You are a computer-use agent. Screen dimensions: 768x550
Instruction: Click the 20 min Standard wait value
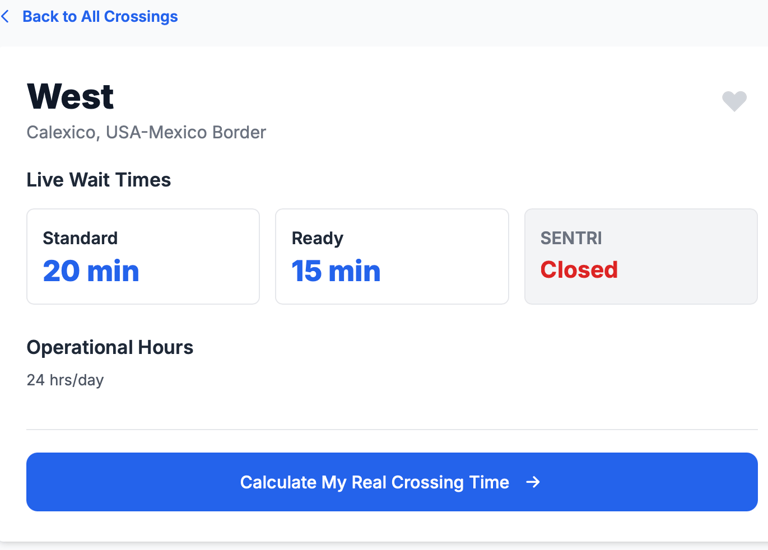91,271
